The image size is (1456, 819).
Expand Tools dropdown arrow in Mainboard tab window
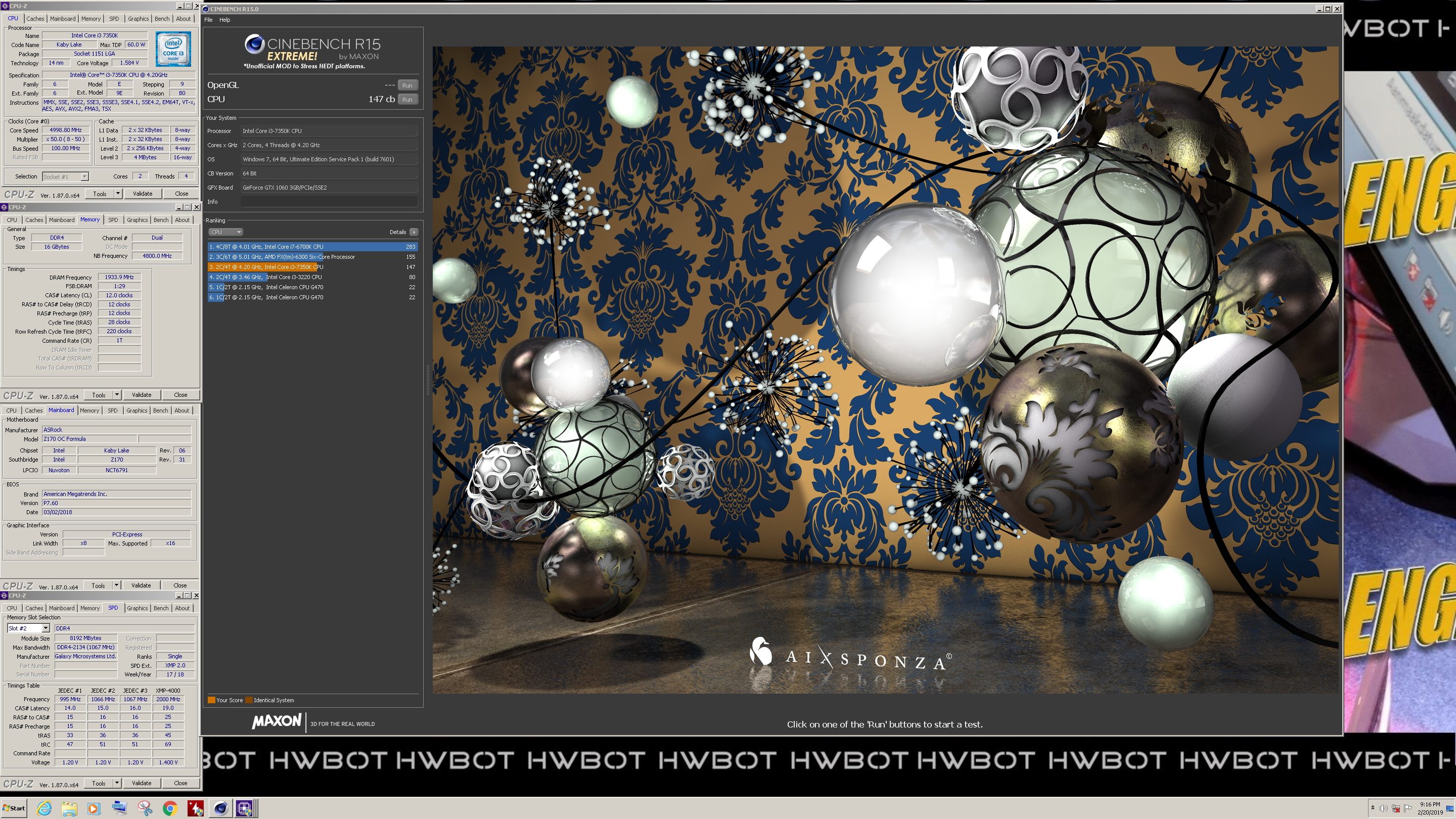[x=116, y=585]
